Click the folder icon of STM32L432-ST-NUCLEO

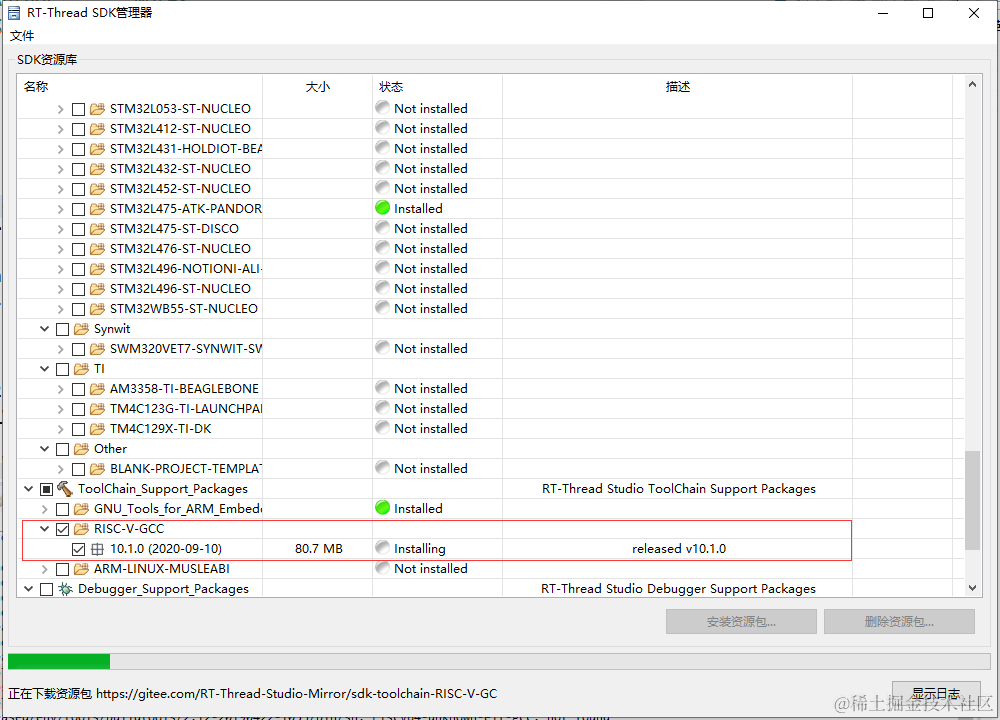point(97,169)
